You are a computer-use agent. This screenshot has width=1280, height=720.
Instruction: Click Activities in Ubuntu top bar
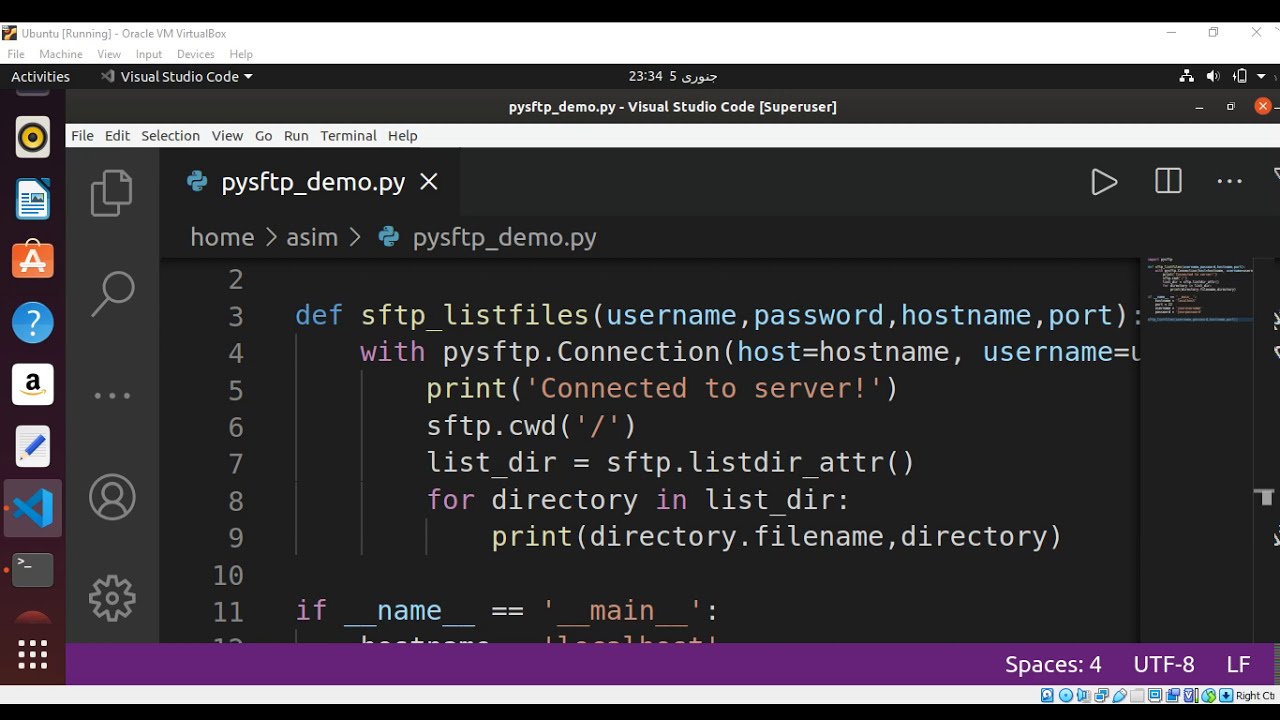click(40, 76)
